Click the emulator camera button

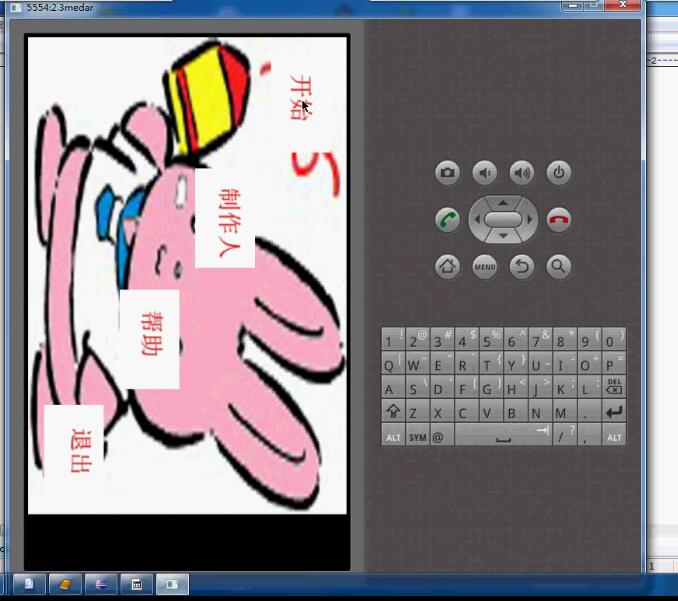(447, 173)
